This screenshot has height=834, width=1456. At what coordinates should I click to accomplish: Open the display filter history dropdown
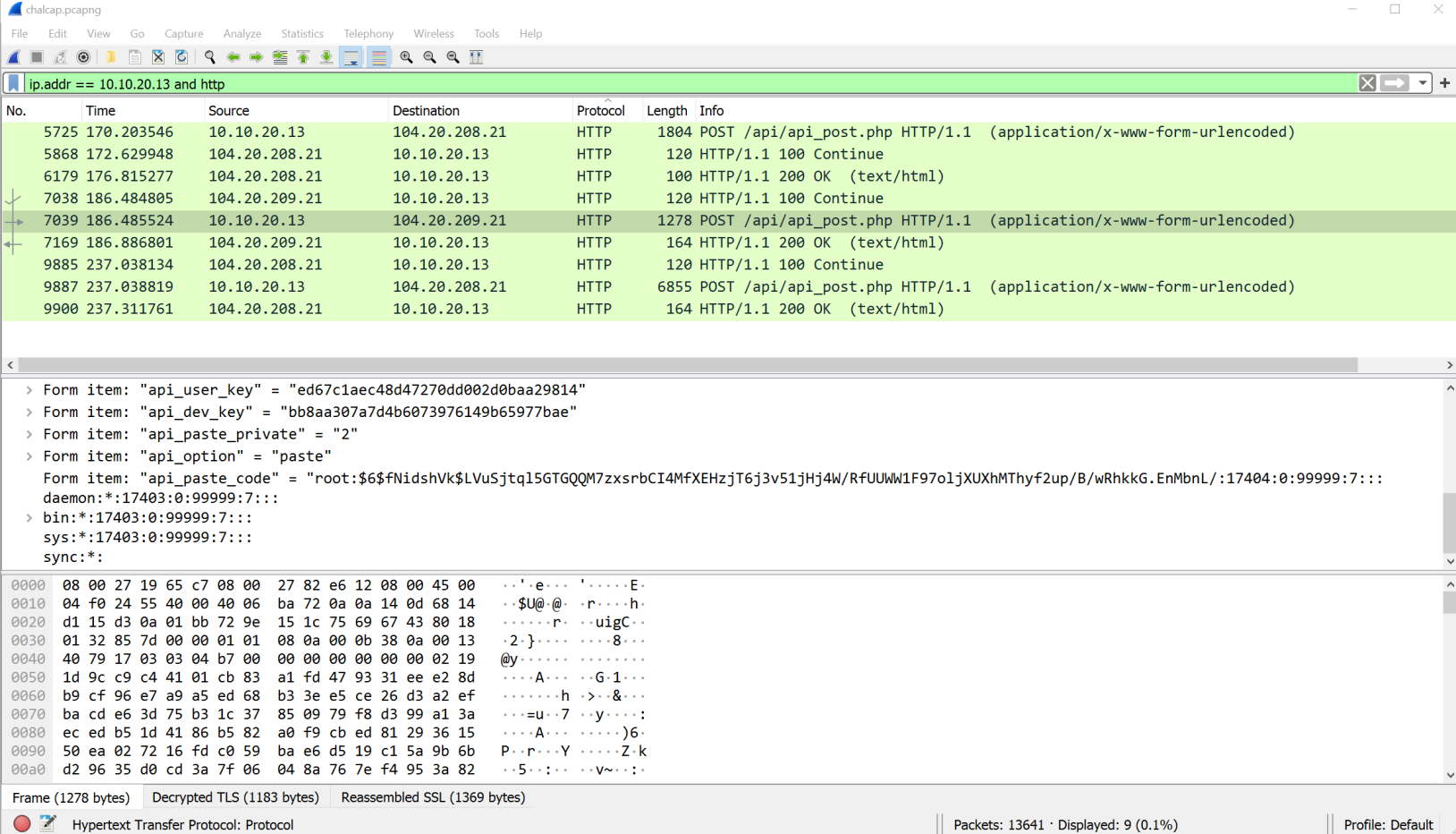click(1422, 83)
